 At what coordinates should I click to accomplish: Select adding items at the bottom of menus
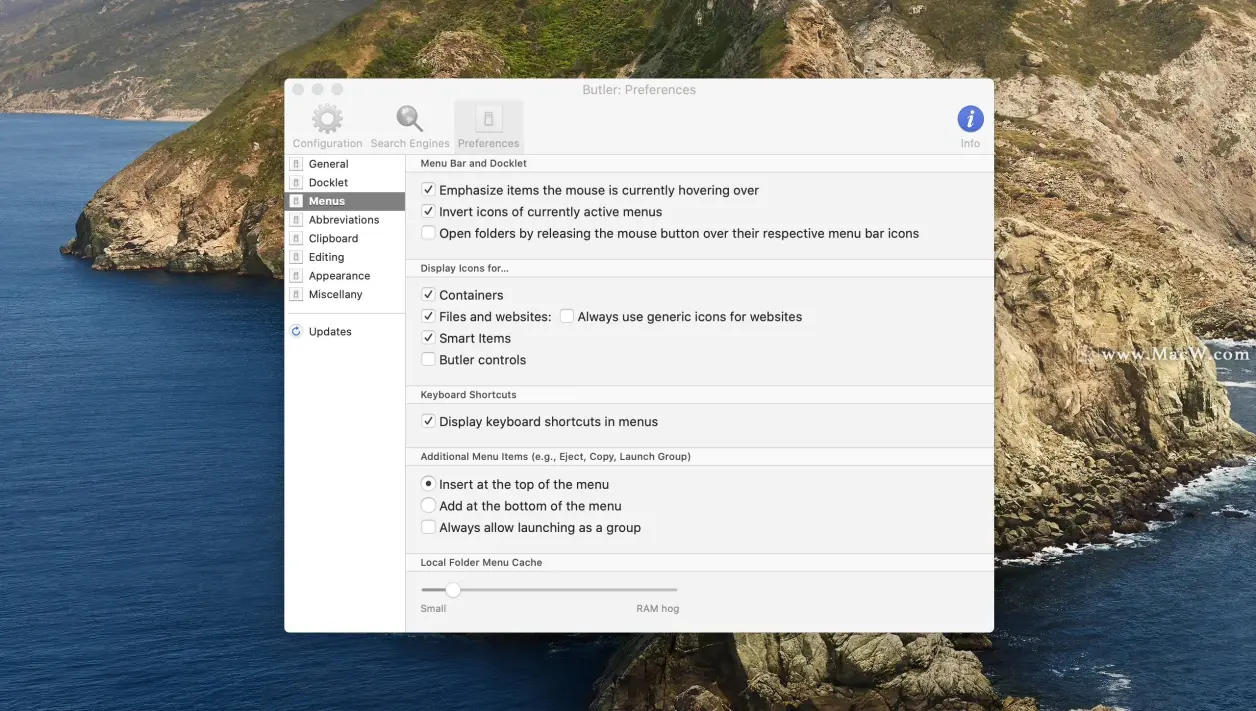(x=428, y=505)
